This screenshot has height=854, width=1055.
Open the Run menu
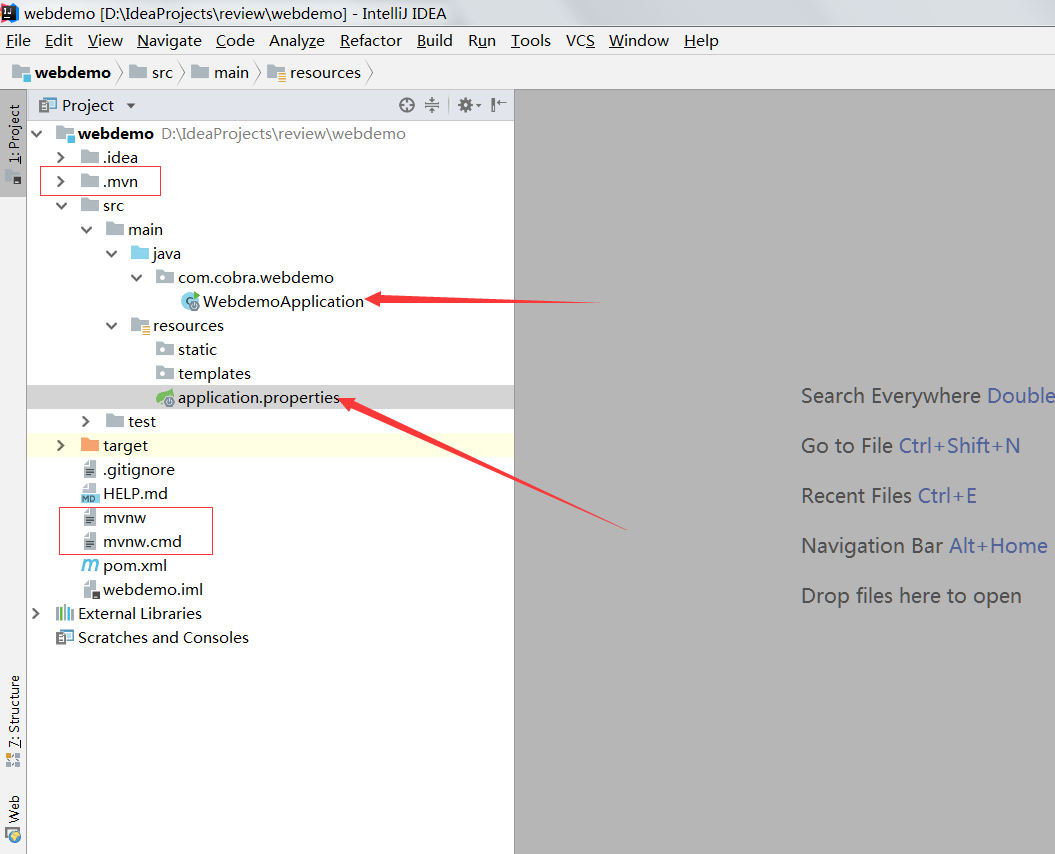[482, 41]
